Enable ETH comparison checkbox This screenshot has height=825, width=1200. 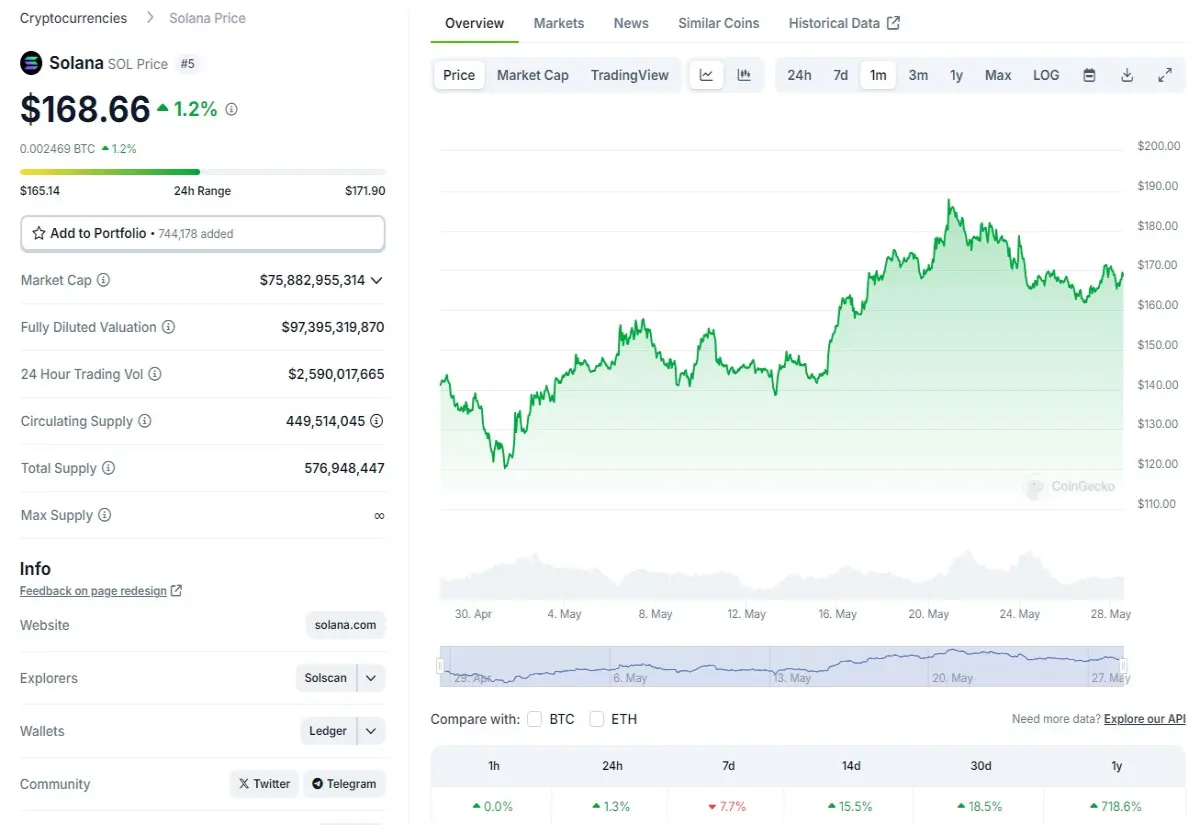(597, 719)
